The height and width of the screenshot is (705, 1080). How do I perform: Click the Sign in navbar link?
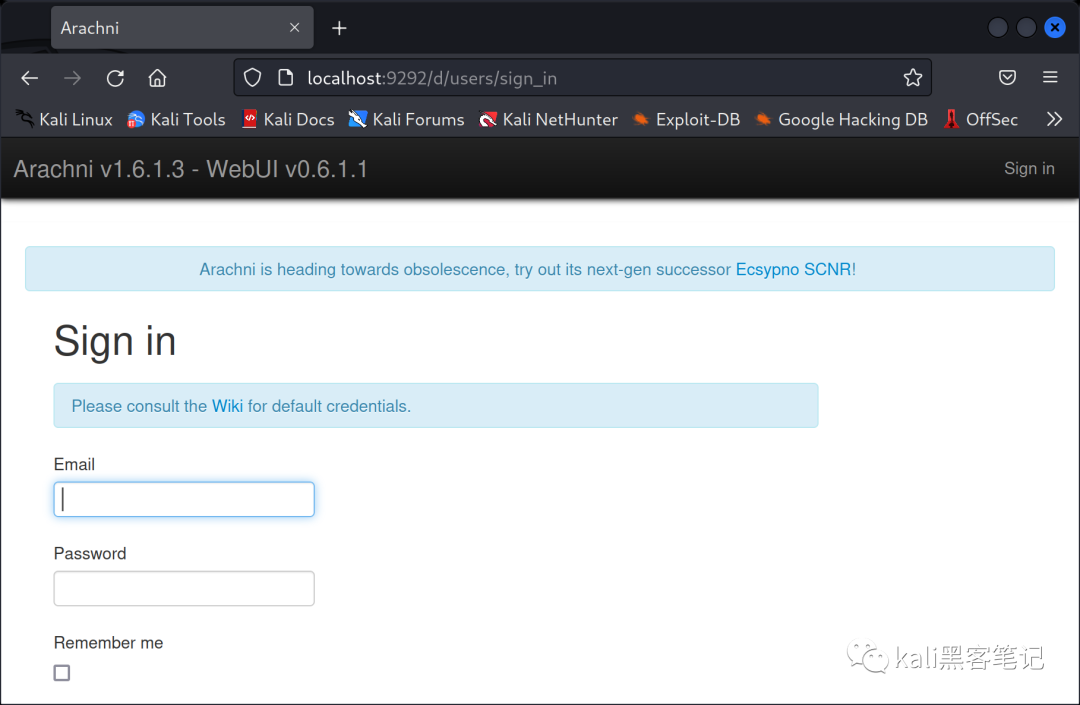1029,169
